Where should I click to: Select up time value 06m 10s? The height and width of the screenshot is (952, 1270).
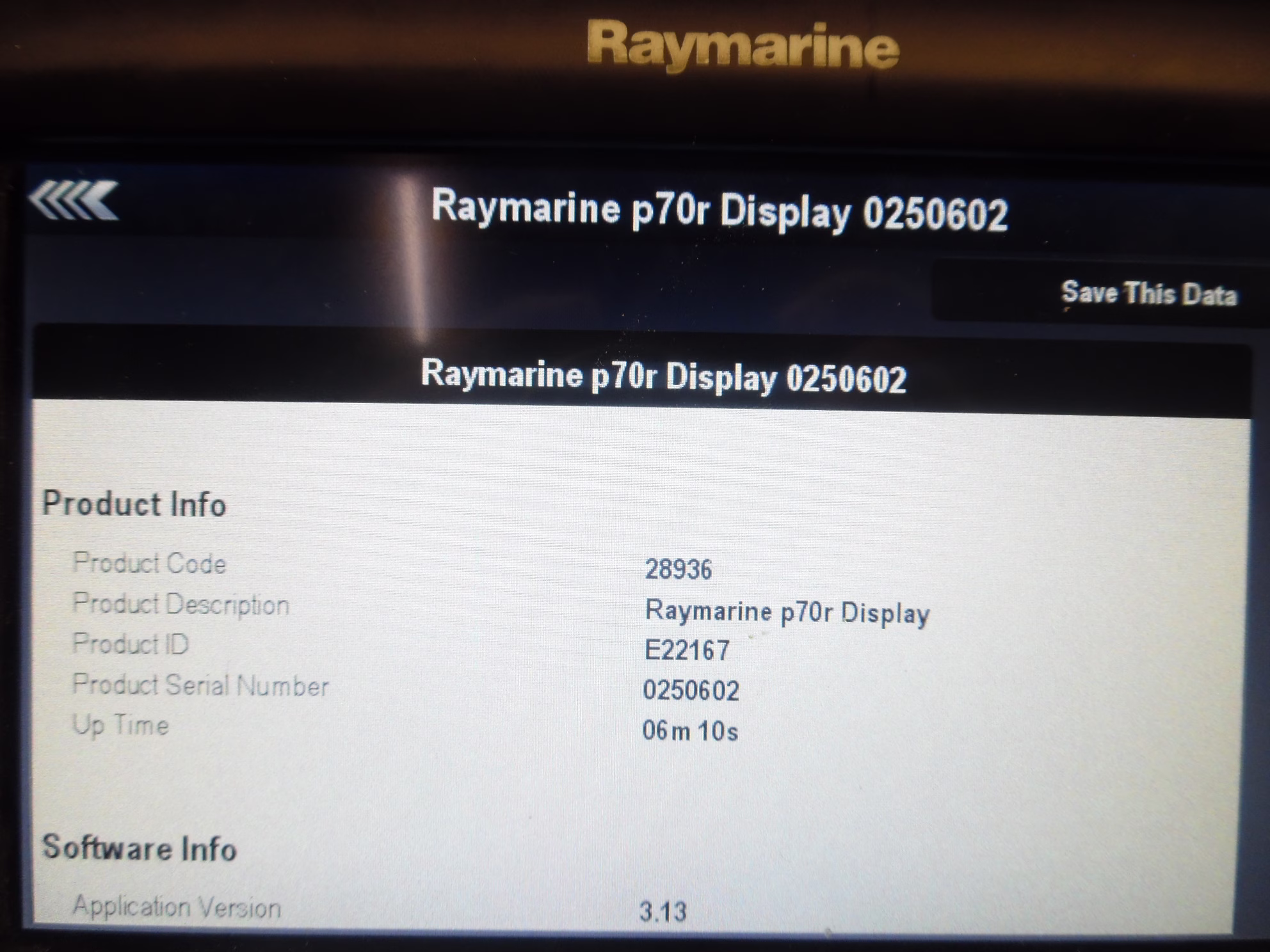(x=690, y=731)
